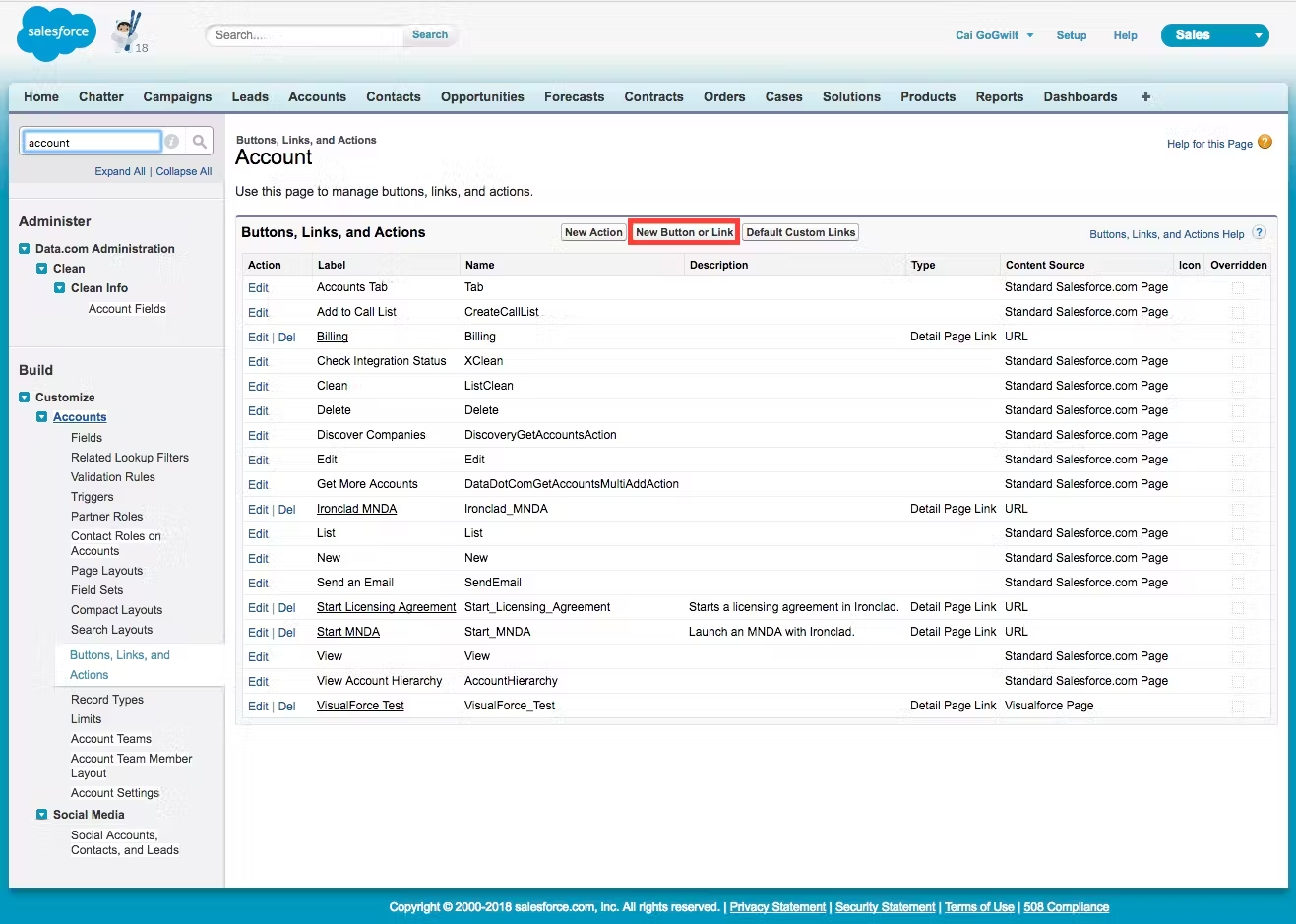The height and width of the screenshot is (924, 1296).
Task: Switch to the Opportunities tab
Action: pyautogui.click(x=482, y=96)
